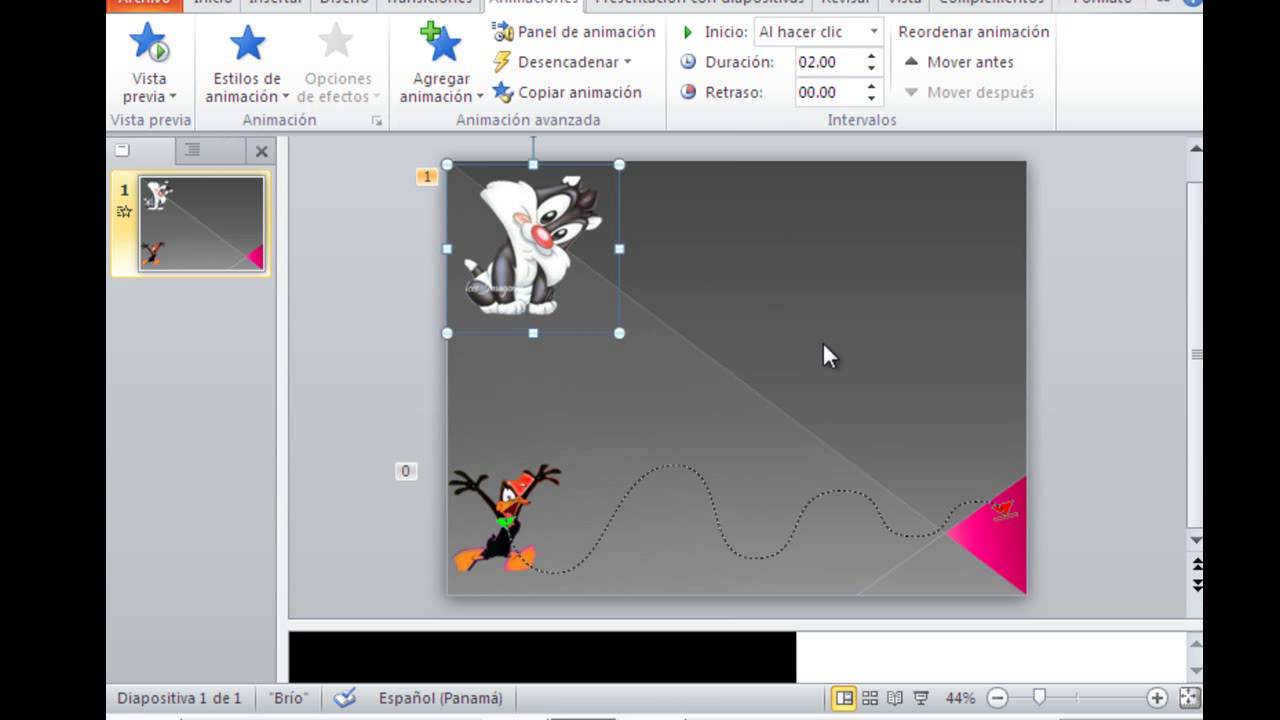This screenshot has width=1280, height=720.
Task: Click the zoom in plus button
Action: click(1157, 698)
